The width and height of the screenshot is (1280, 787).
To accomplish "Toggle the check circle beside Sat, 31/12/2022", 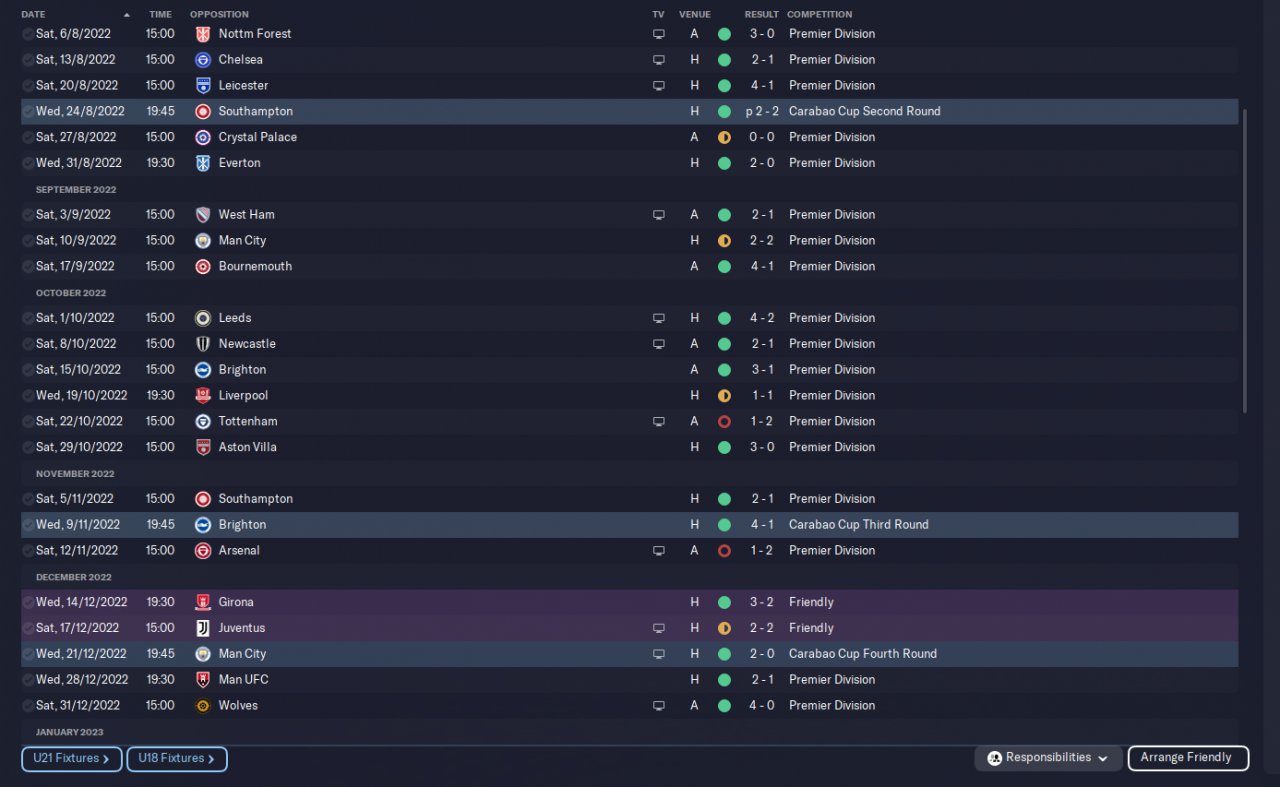I will tap(28, 705).
